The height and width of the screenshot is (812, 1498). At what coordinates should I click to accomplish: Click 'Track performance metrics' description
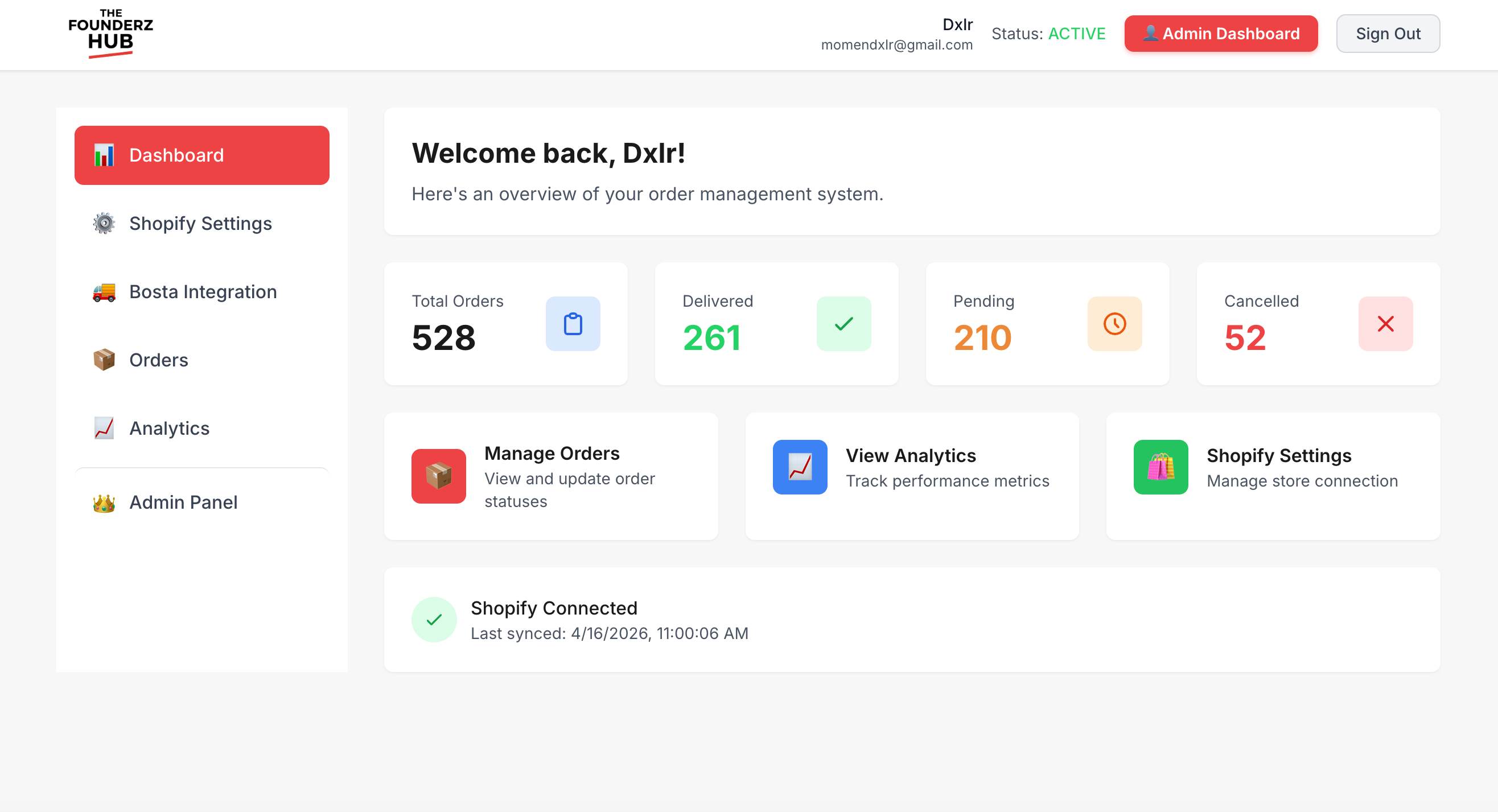coord(947,481)
